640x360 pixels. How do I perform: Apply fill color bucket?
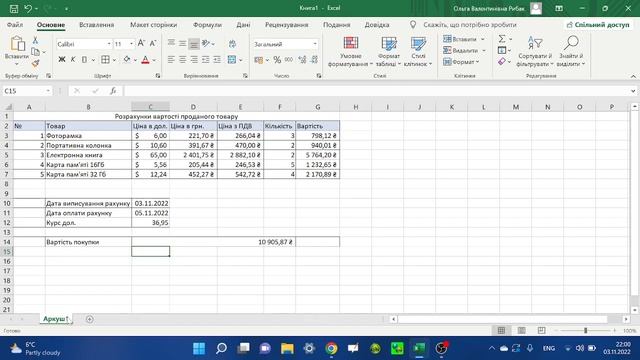tap(127, 60)
